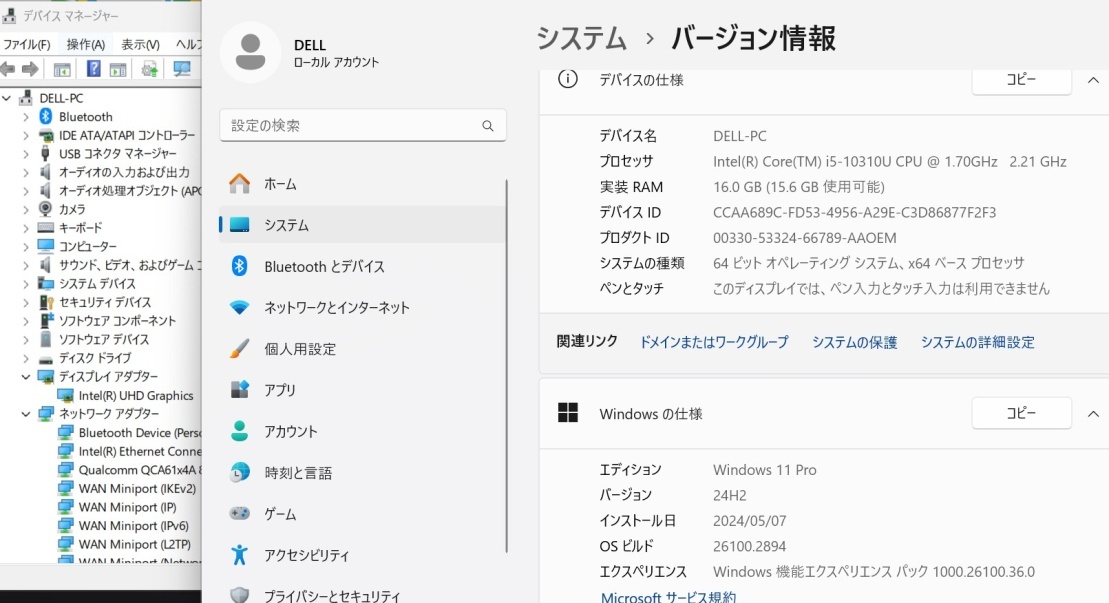Screen dimensions: 1109x603
Task: Click システム breadcrumb in page header
Action: 581,38
